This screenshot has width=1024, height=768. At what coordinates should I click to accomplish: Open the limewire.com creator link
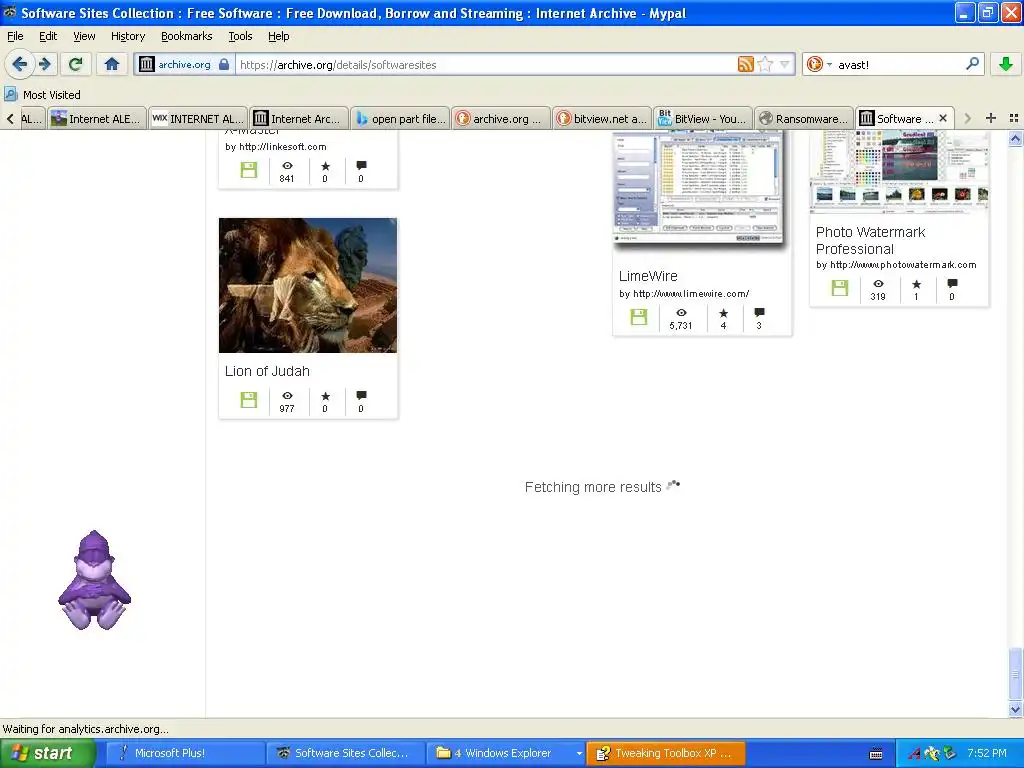pyautogui.click(x=691, y=294)
